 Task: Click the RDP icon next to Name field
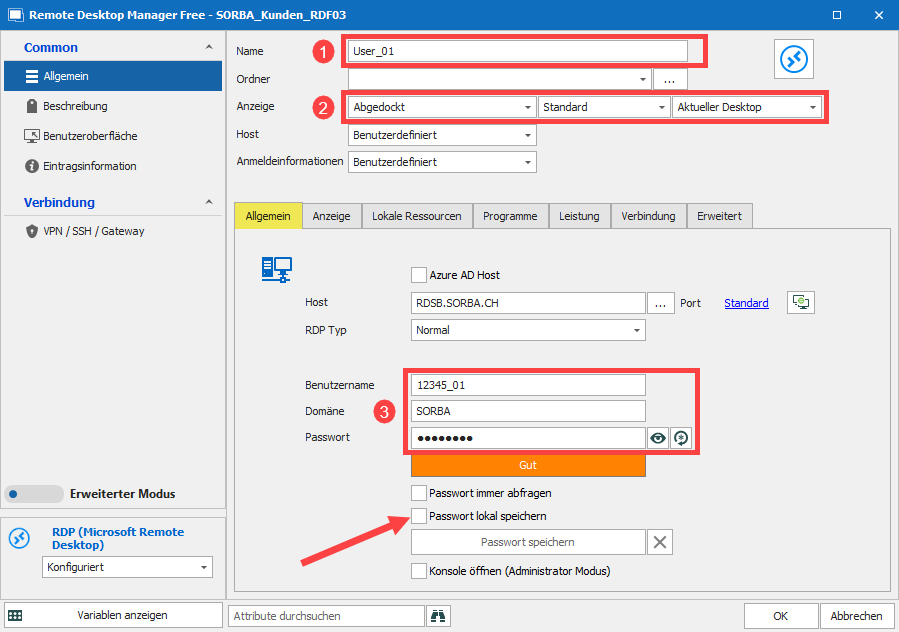(x=796, y=61)
